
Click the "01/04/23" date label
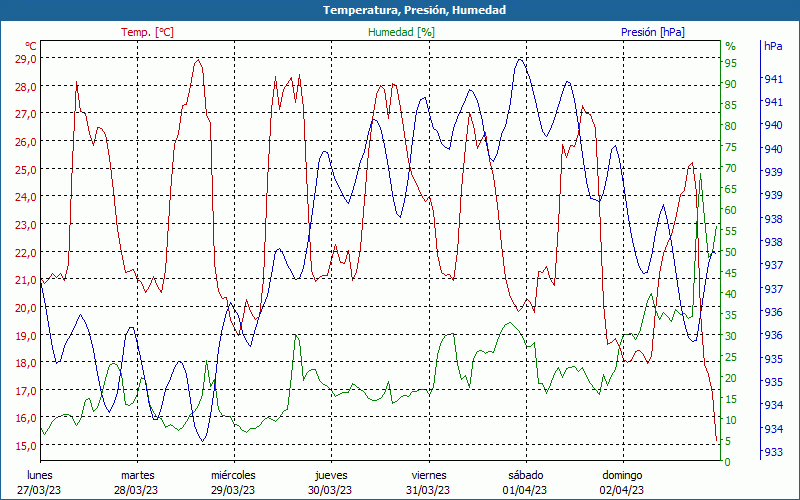click(524, 490)
